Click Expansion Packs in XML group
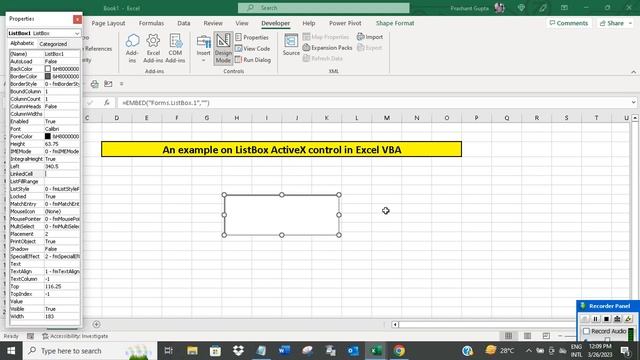The image size is (640, 360). point(327,48)
